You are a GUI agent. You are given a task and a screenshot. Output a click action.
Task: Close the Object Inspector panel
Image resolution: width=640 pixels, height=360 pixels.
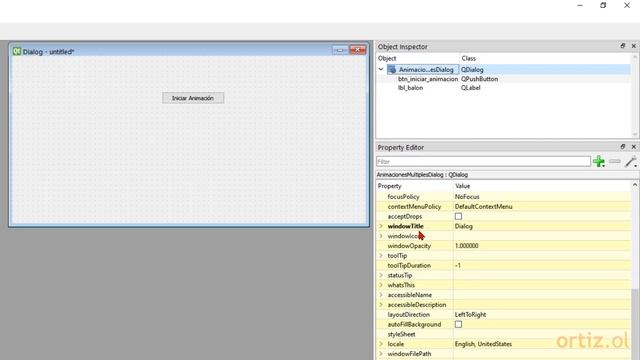[x=633, y=46]
